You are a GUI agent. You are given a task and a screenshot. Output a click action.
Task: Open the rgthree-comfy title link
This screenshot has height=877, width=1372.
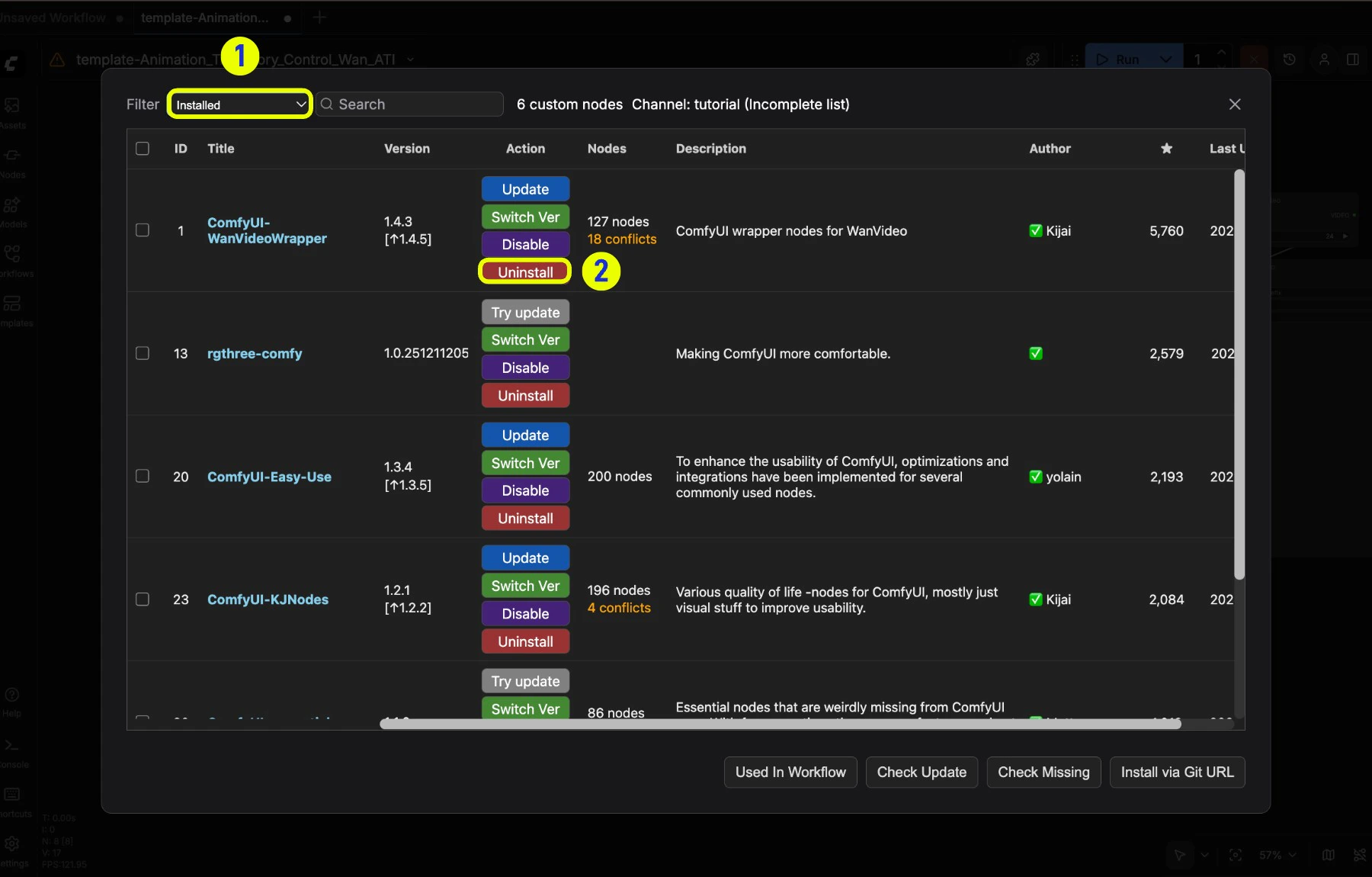255,354
